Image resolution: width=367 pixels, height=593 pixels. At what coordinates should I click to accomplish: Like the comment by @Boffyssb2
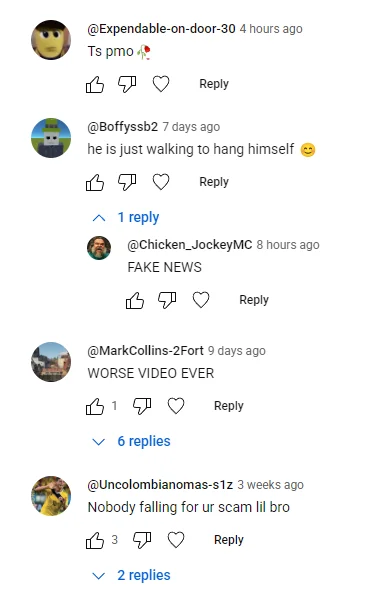(95, 182)
